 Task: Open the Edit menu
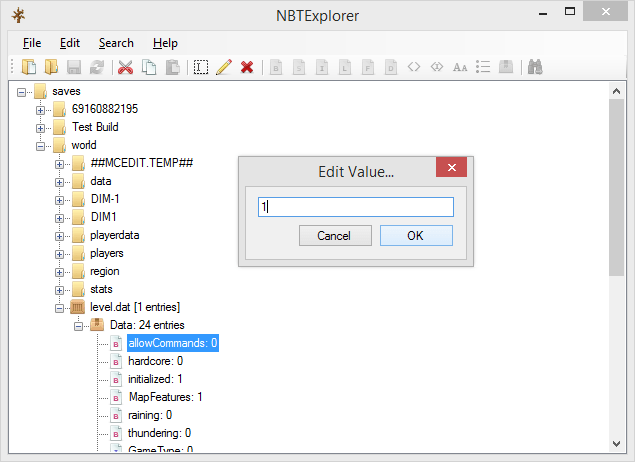coord(70,43)
